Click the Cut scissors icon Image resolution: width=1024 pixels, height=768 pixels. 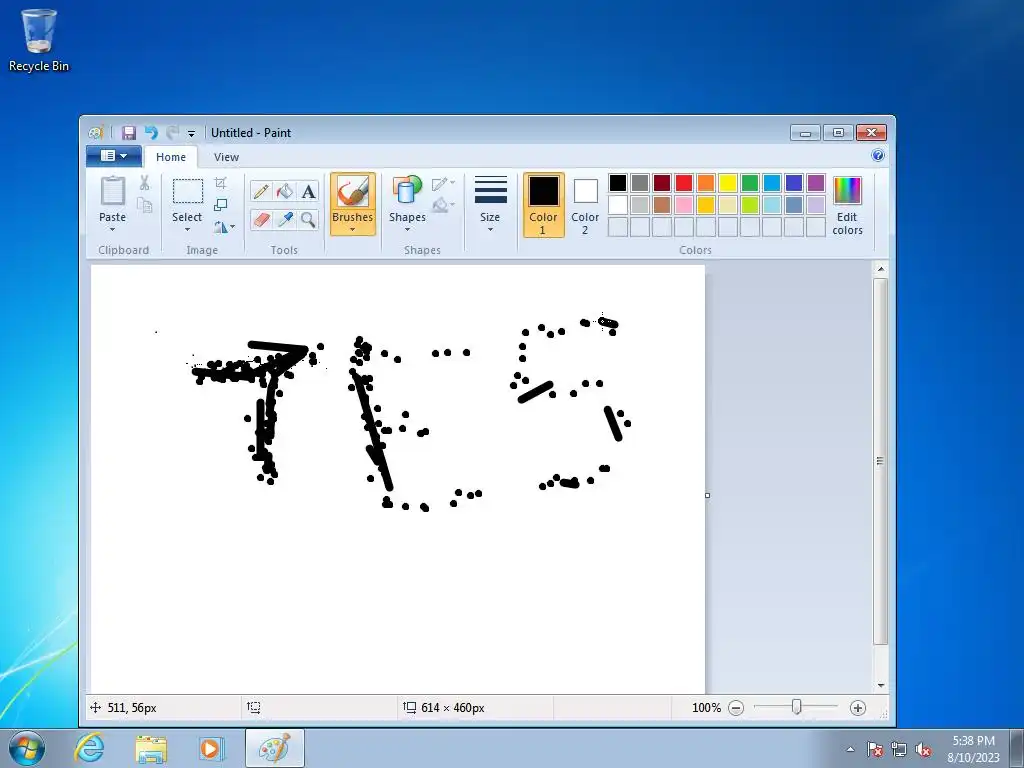point(144,183)
